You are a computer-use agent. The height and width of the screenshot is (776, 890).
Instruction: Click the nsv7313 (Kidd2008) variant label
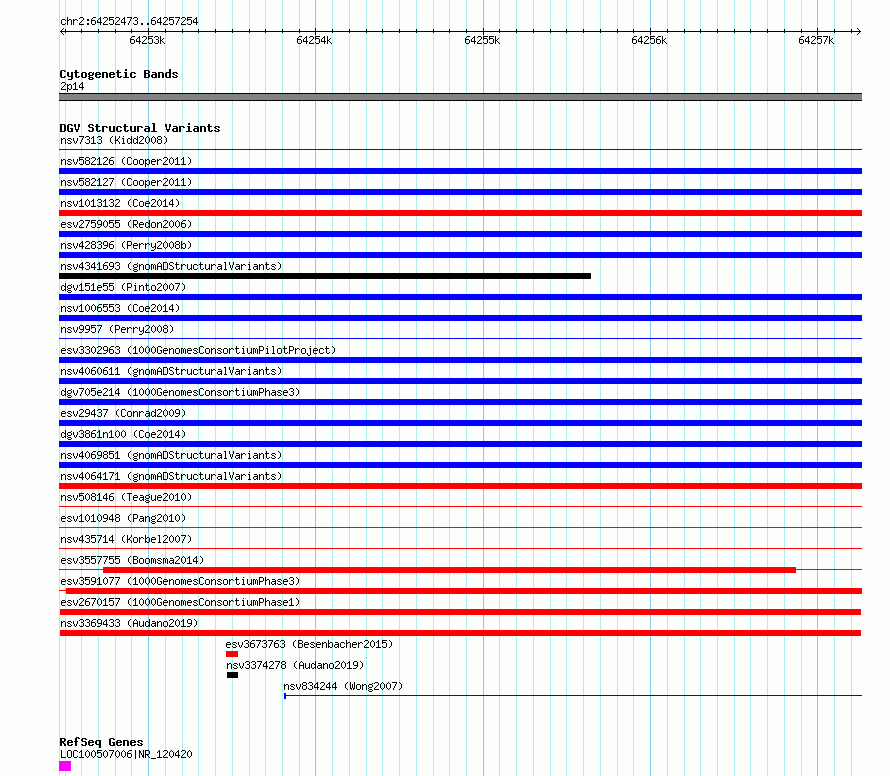coord(114,140)
